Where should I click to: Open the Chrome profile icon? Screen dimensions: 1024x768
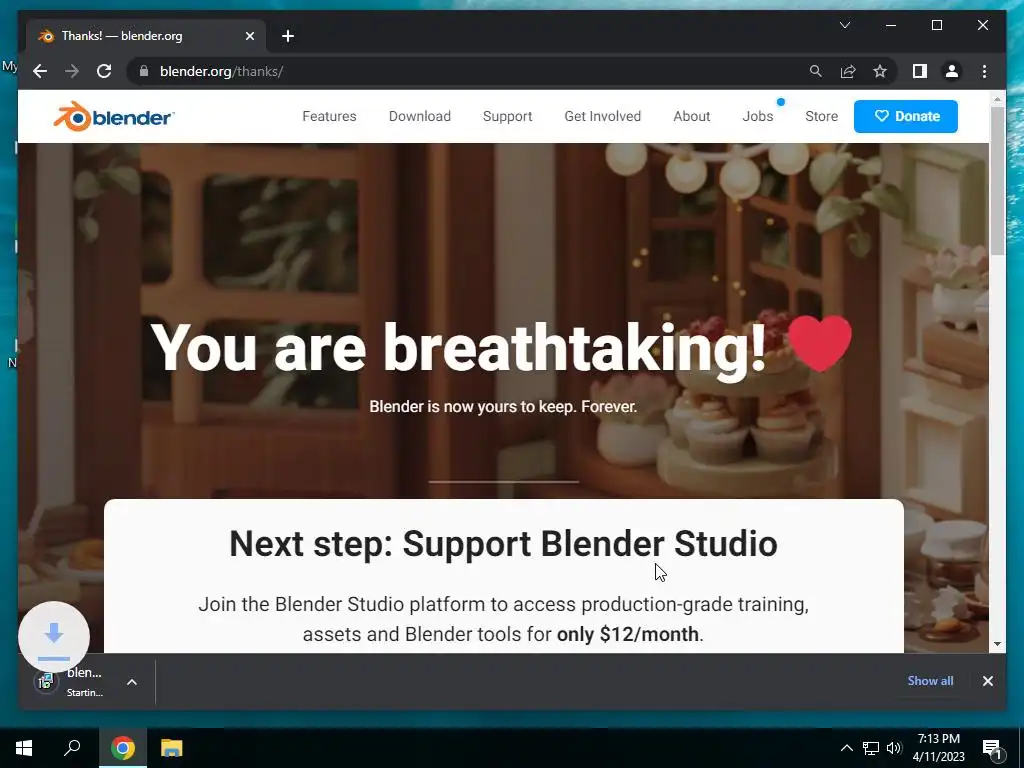pyautogui.click(x=952, y=71)
